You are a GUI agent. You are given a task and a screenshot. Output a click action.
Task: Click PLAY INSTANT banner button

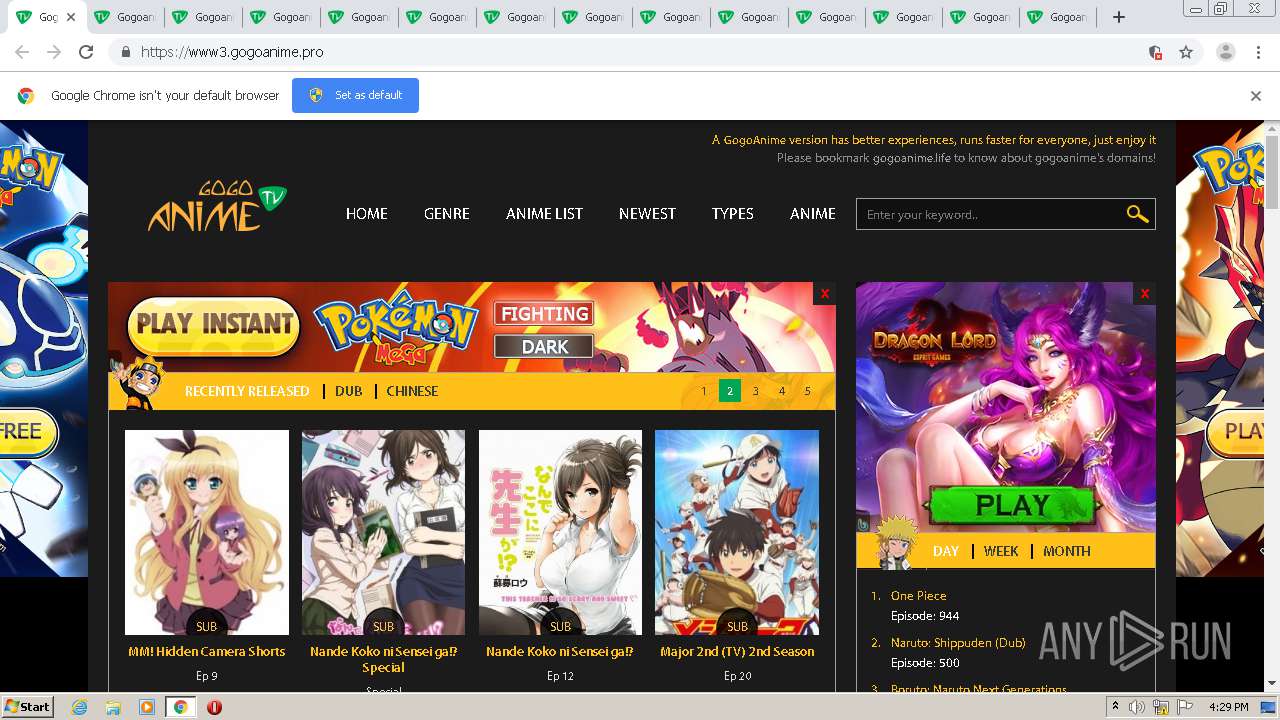[213, 324]
